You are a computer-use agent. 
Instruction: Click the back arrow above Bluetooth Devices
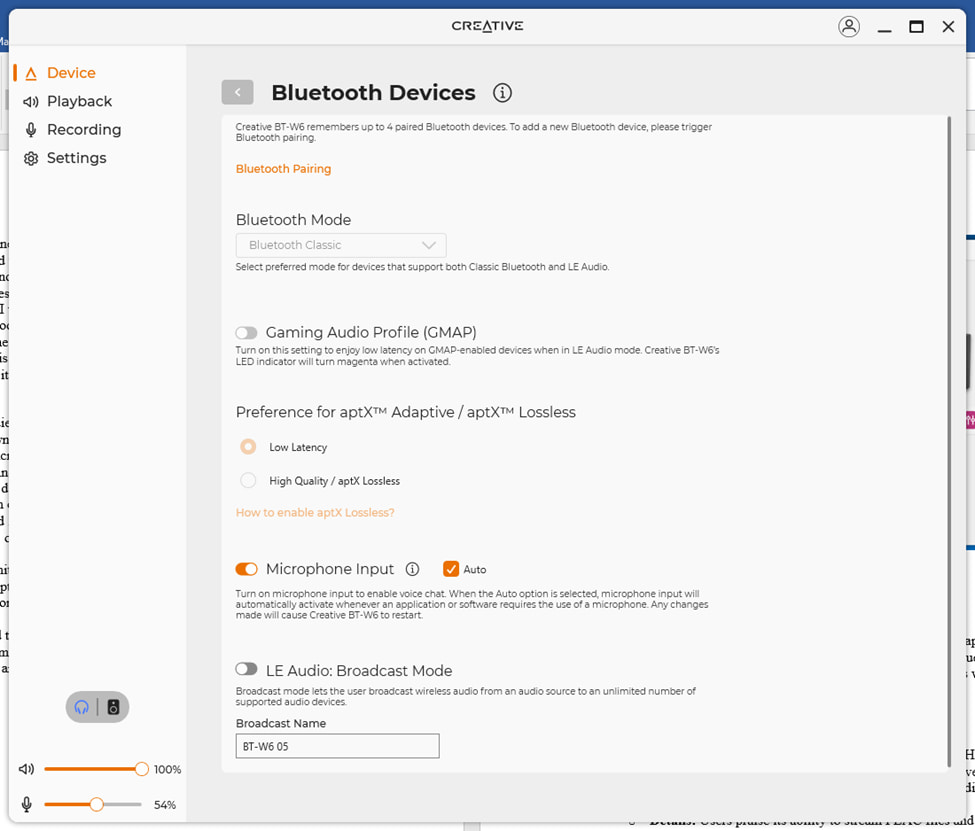pos(237,92)
